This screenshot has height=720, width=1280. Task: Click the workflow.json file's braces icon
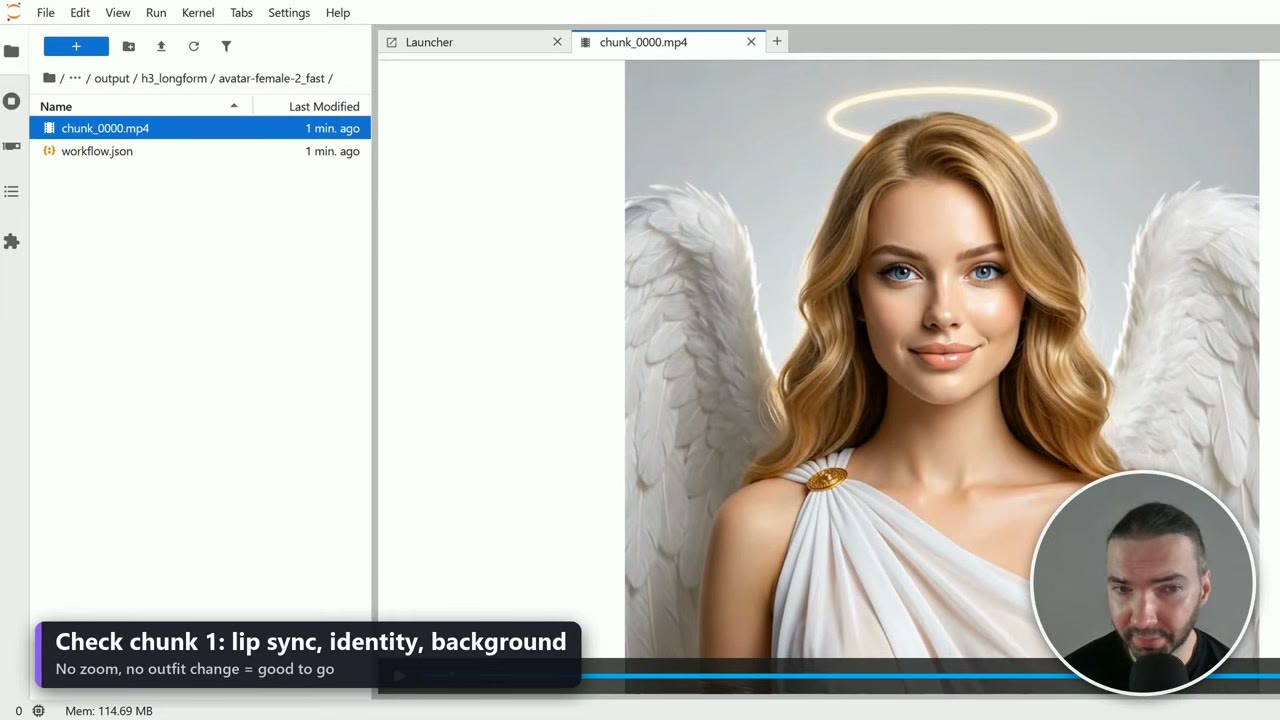[x=49, y=151]
